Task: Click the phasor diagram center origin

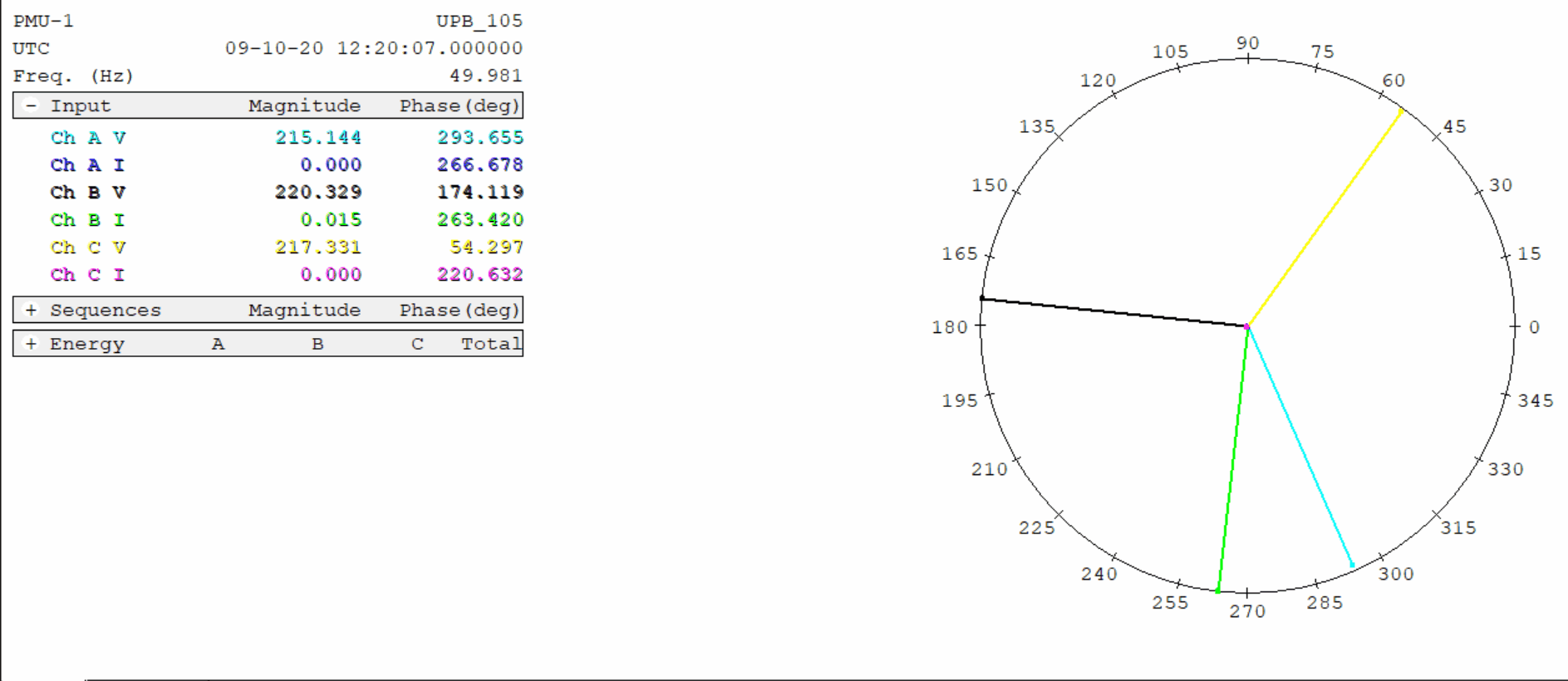Action: coord(1247,327)
